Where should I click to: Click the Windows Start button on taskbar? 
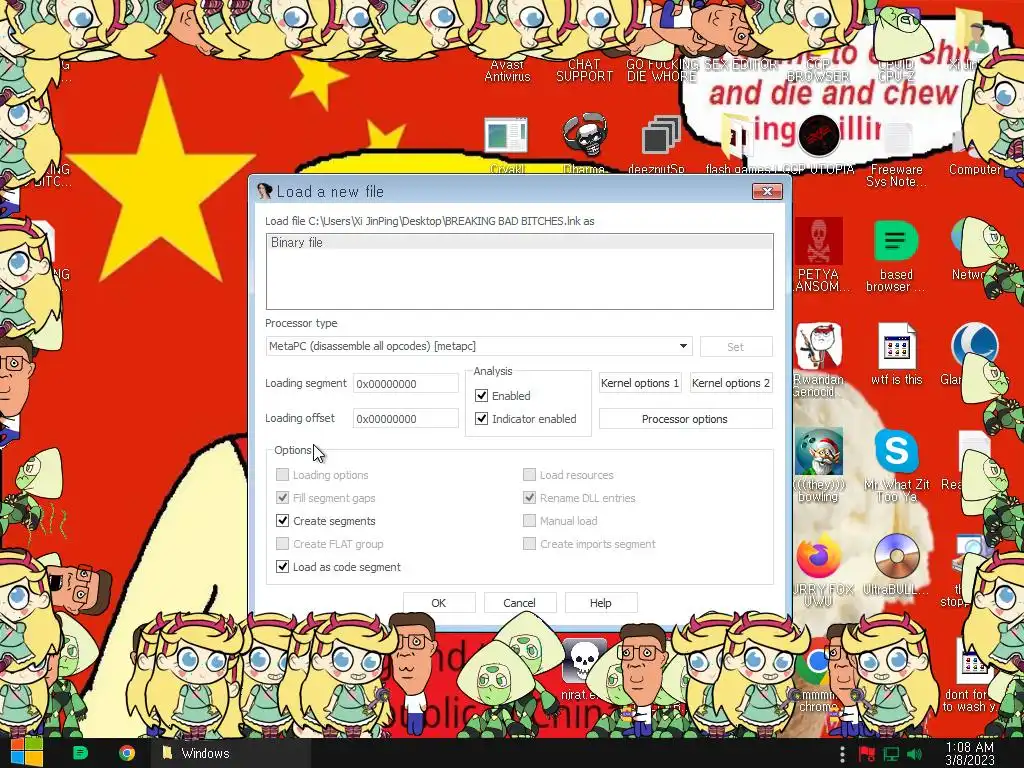(x=25, y=752)
